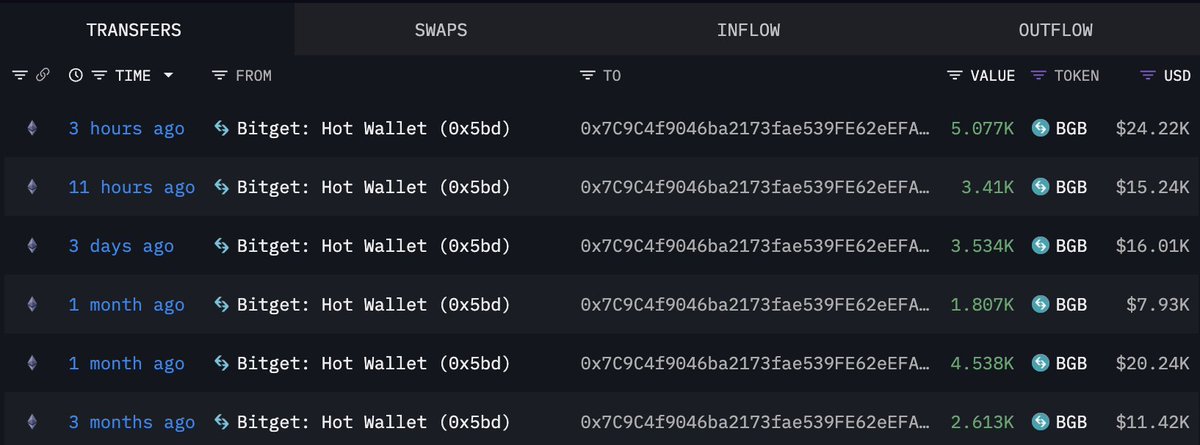Open the 3 hours ago transaction link
The width and height of the screenshot is (1200, 445).
[x=126, y=128]
